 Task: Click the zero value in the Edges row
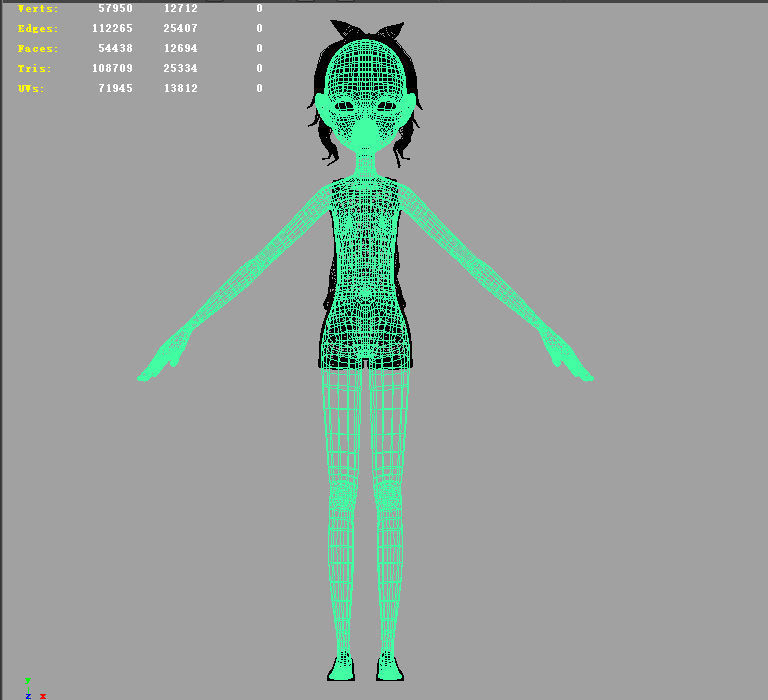coord(259,28)
